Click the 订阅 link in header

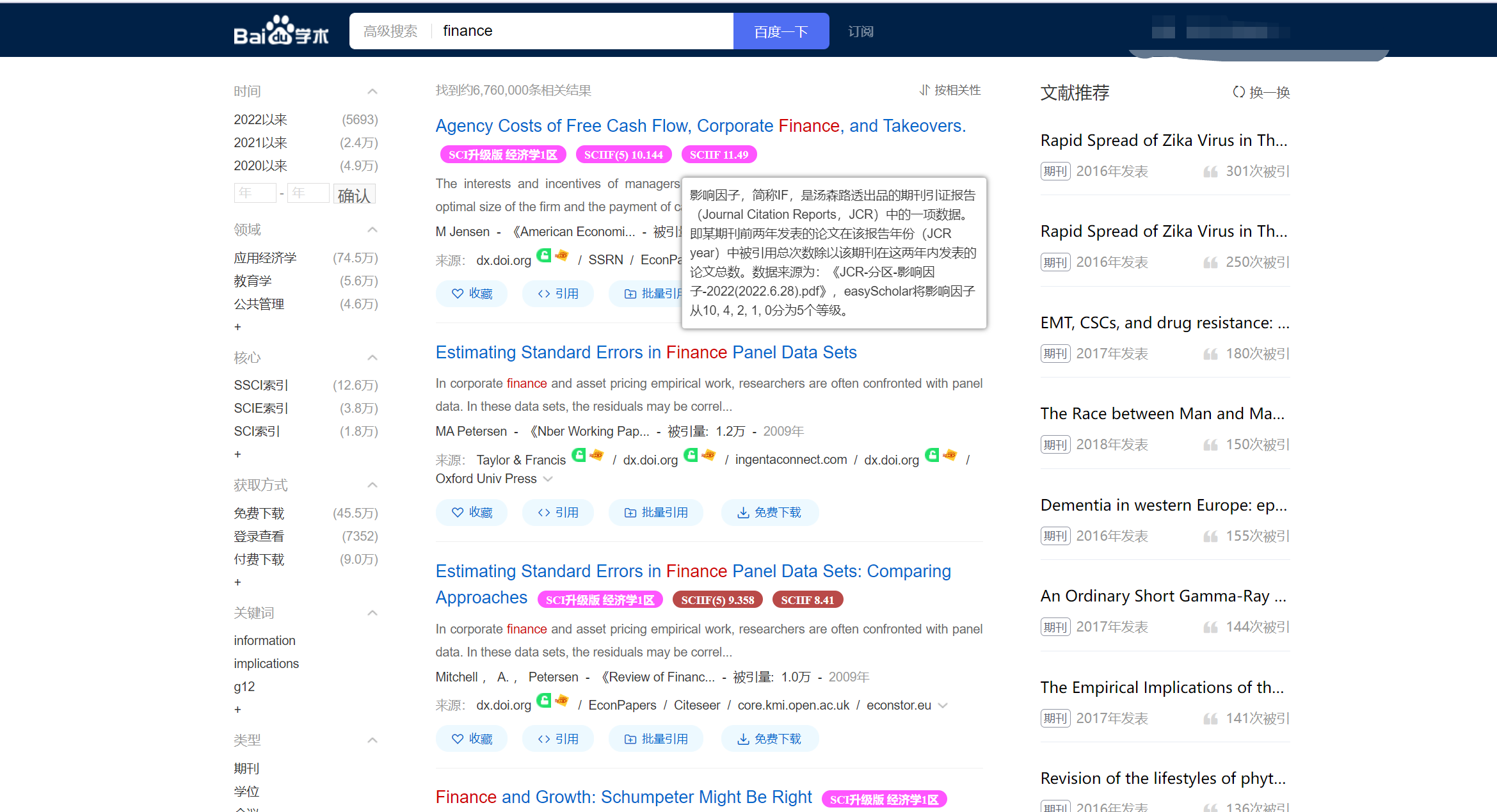click(x=860, y=31)
